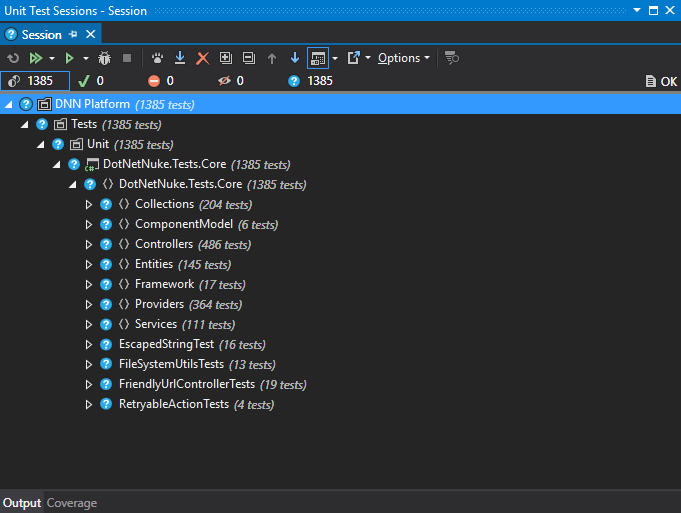The image size is (681, 513).
Task: Click the OK status output indicator
Action: pyautogui.click(x=661, y=81)
